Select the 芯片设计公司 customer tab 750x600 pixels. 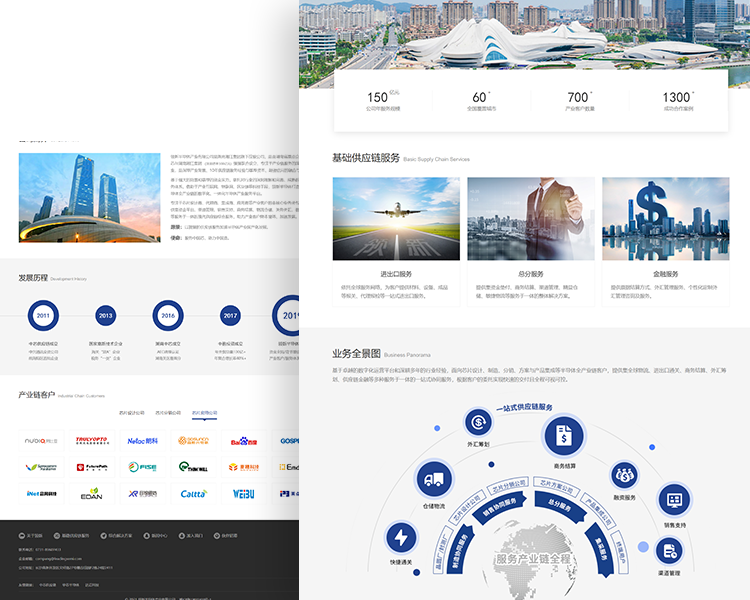pos(132,412)
